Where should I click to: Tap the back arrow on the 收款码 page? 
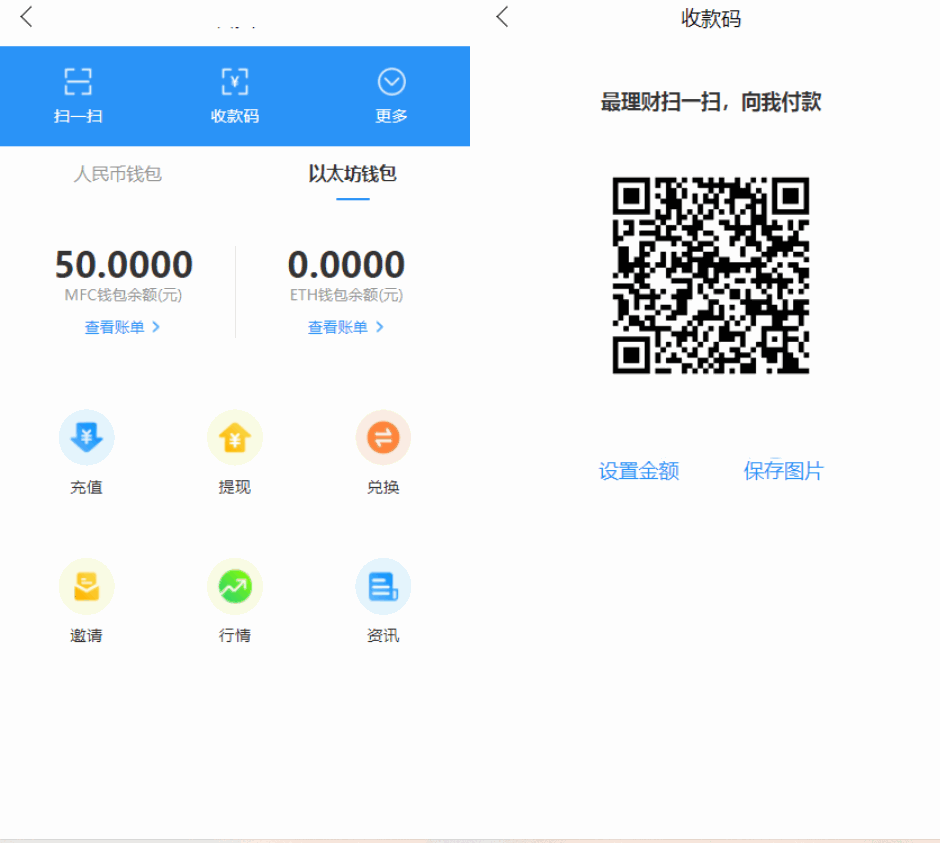[x=501, y=17]
